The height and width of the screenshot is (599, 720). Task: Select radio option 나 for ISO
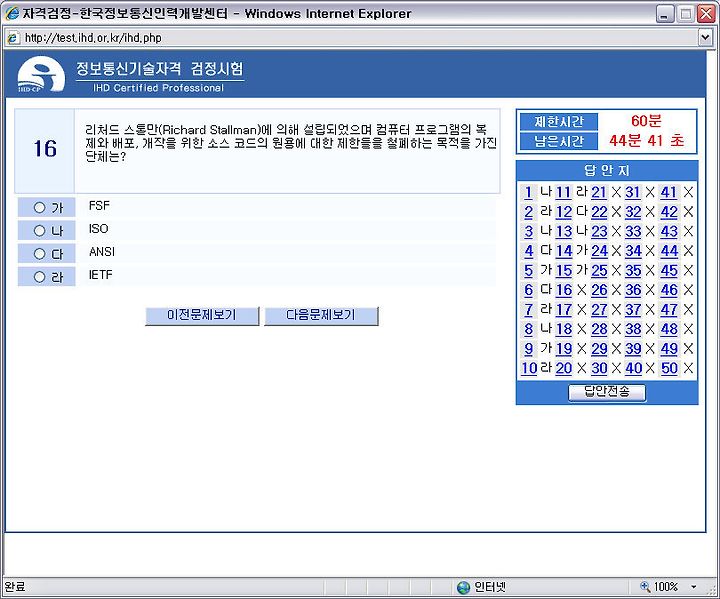click(39, 231)
